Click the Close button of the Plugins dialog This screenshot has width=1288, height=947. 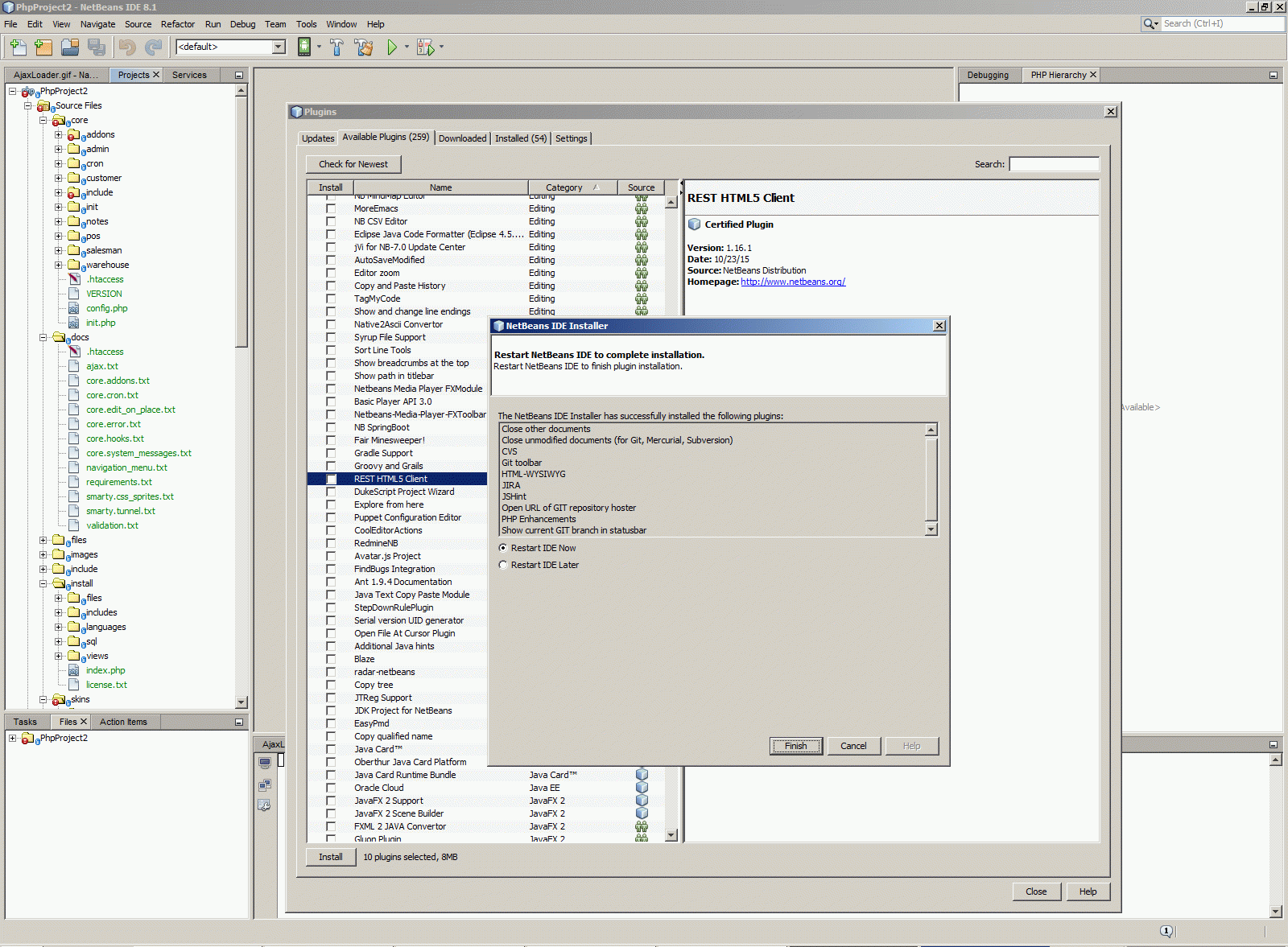pos(1036,891)
